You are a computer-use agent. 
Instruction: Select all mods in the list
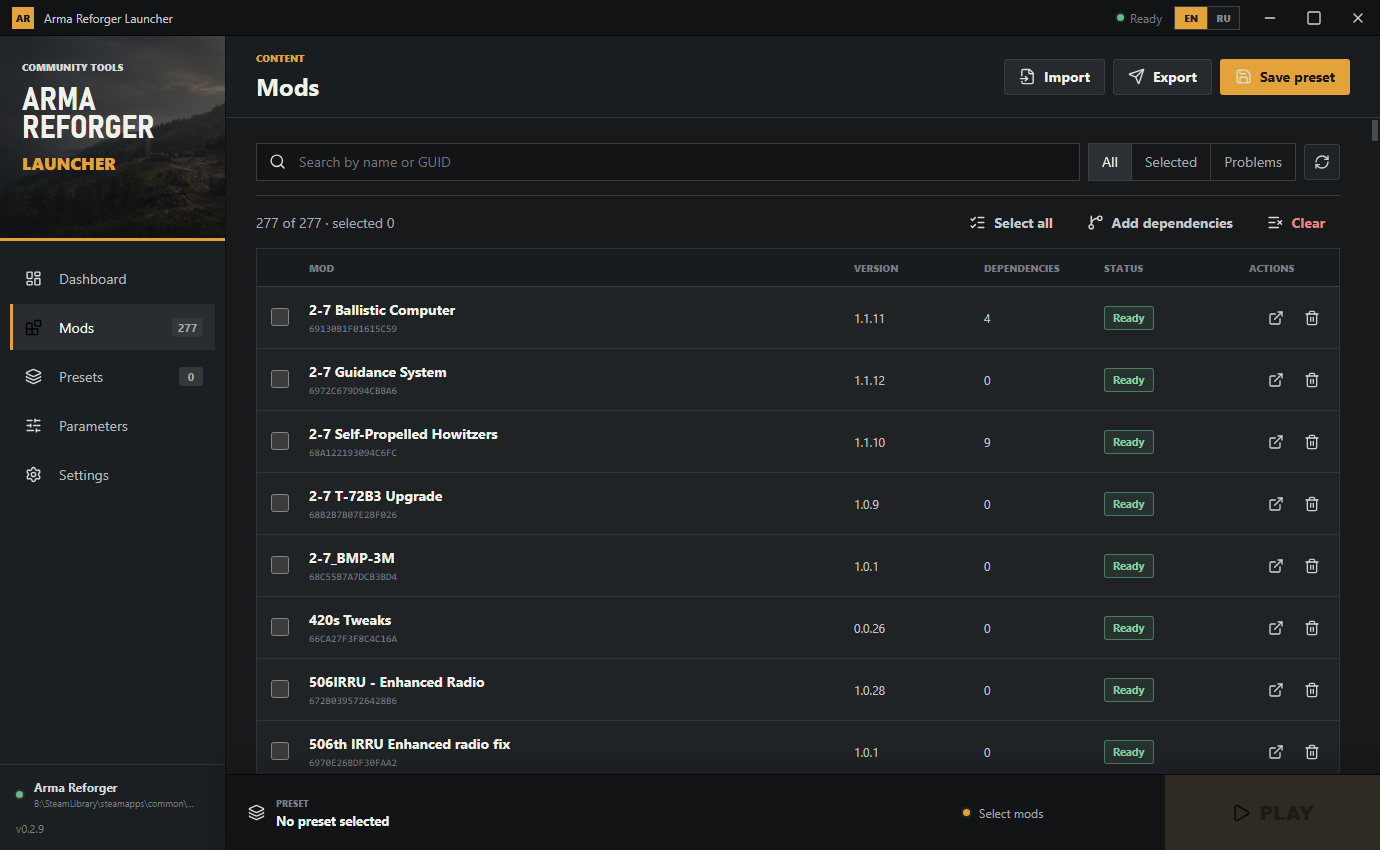tap(1011, 223)
